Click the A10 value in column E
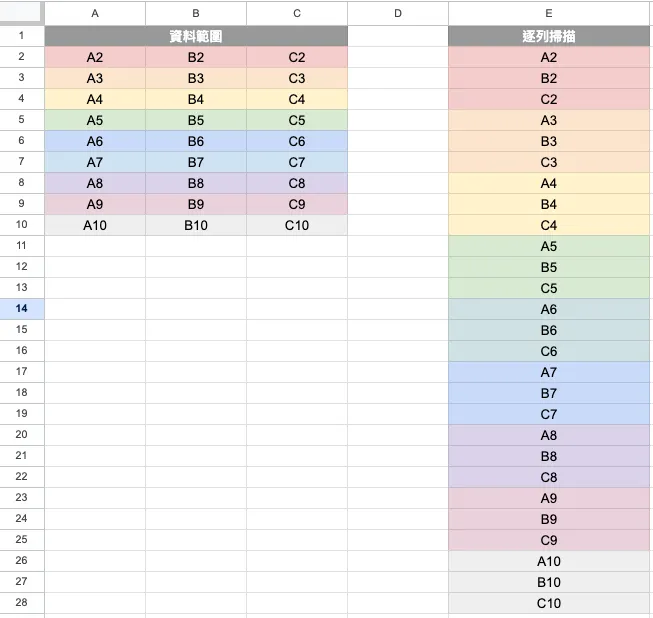Screen dimensions: 653x618 coord(549,561)
